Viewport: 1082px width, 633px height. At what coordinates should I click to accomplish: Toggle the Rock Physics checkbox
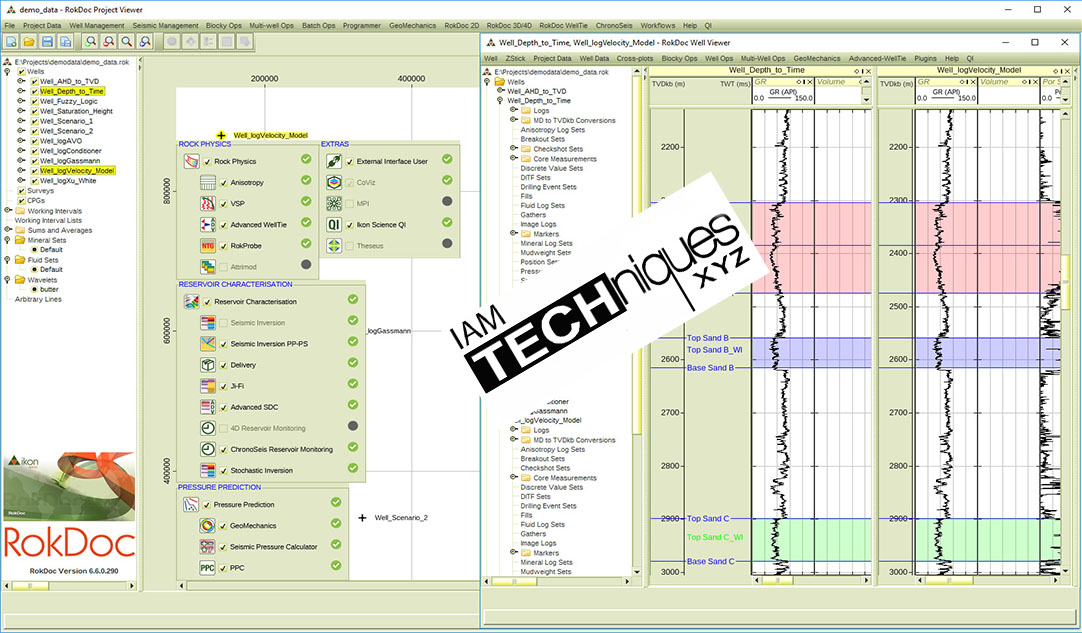[x=207, y=162]
